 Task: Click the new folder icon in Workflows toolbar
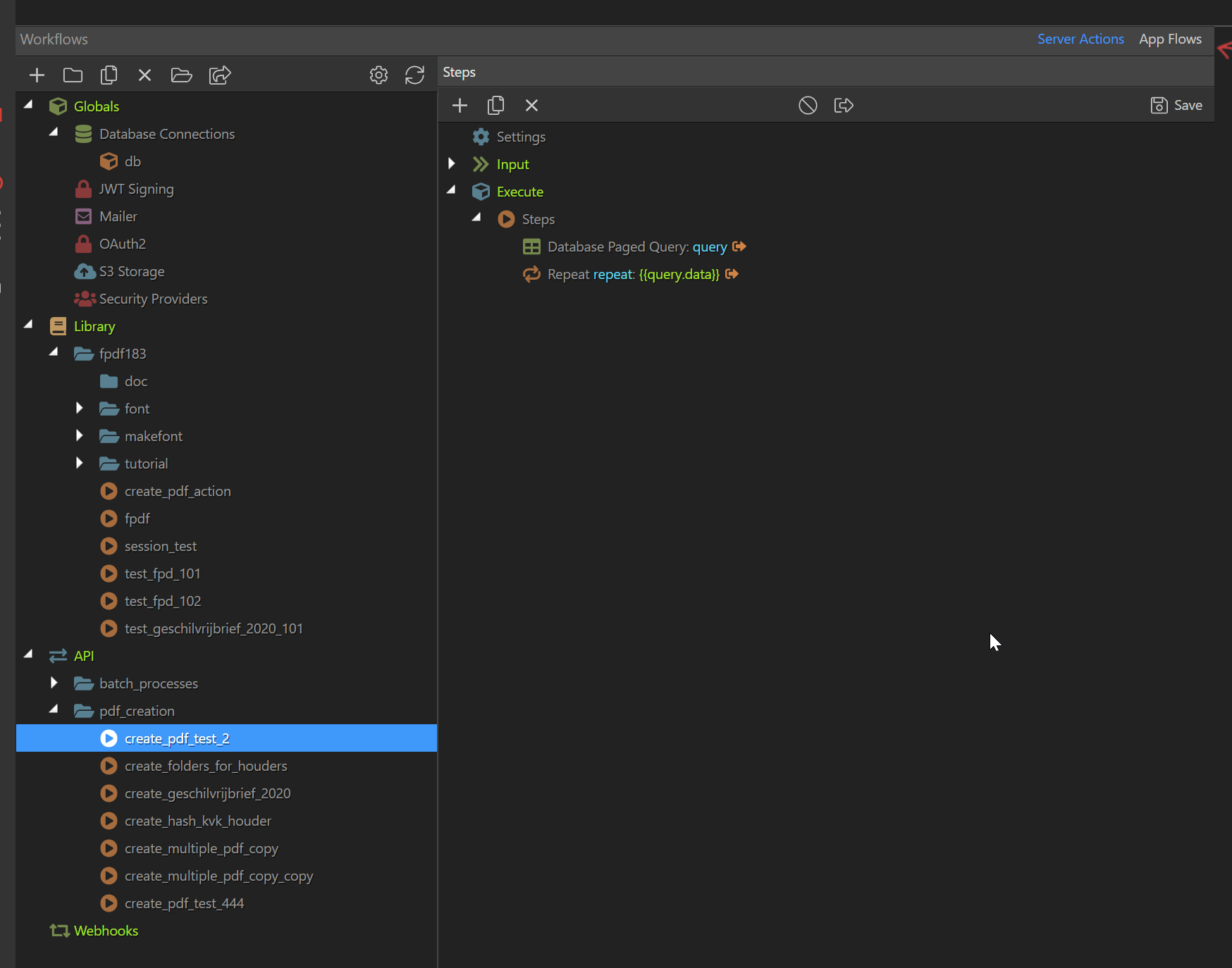73,75
